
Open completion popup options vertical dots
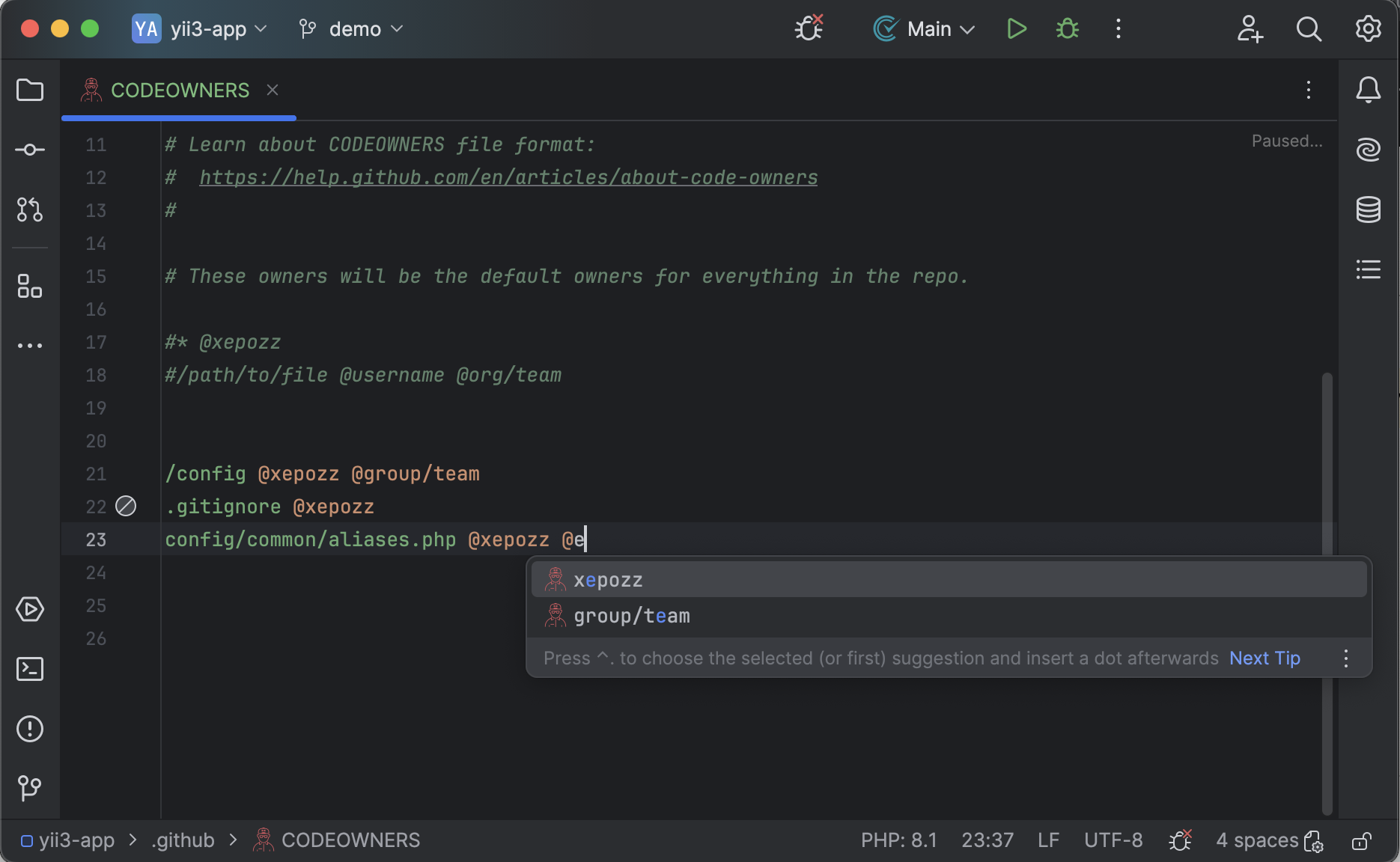point(1346,658)
